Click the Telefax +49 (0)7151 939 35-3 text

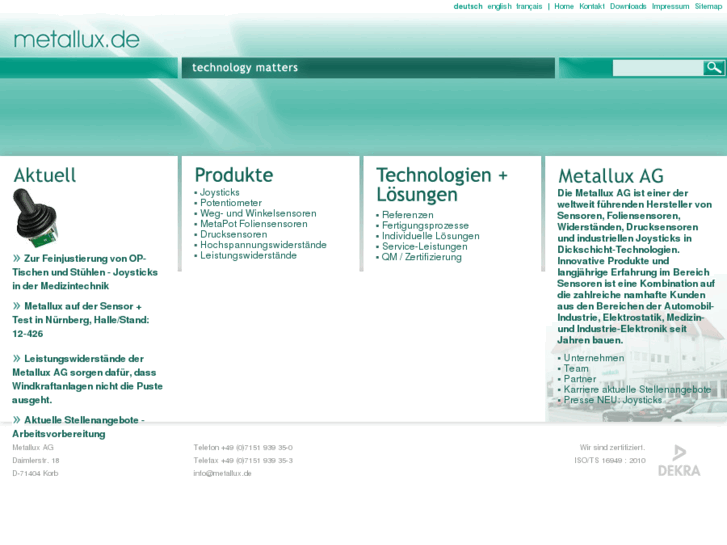(243, 460)
